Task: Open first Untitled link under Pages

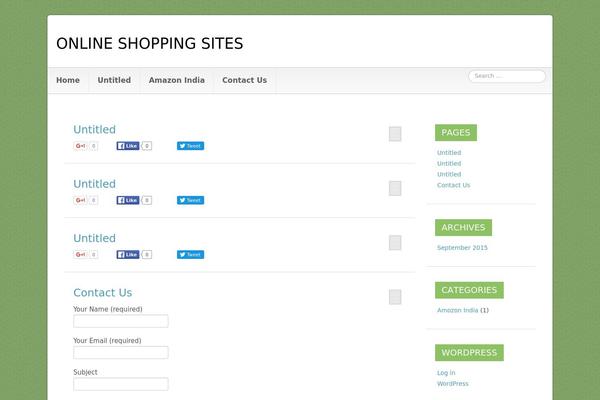Action: (x=449, y=152)
